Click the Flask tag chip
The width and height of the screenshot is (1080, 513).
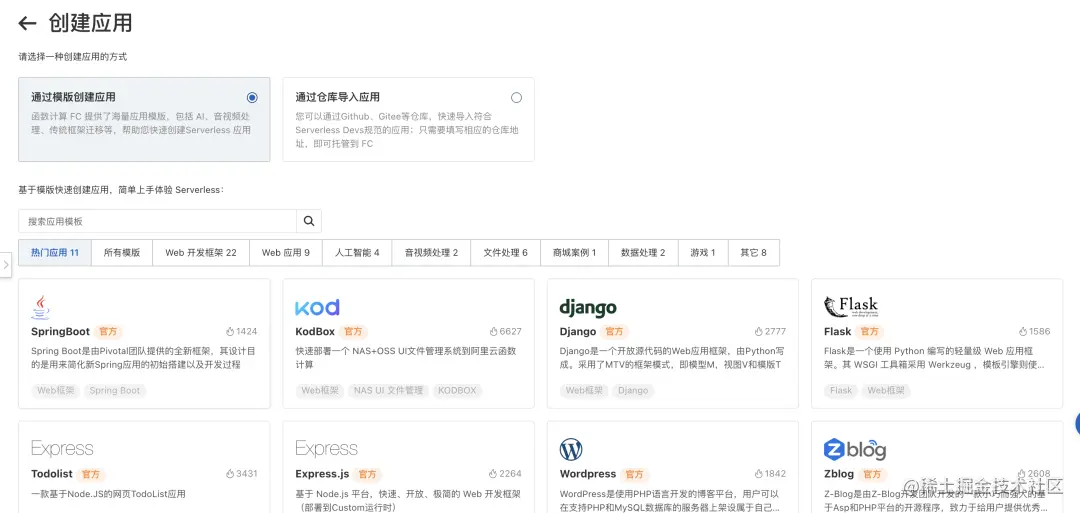click(x=841, y=390)
